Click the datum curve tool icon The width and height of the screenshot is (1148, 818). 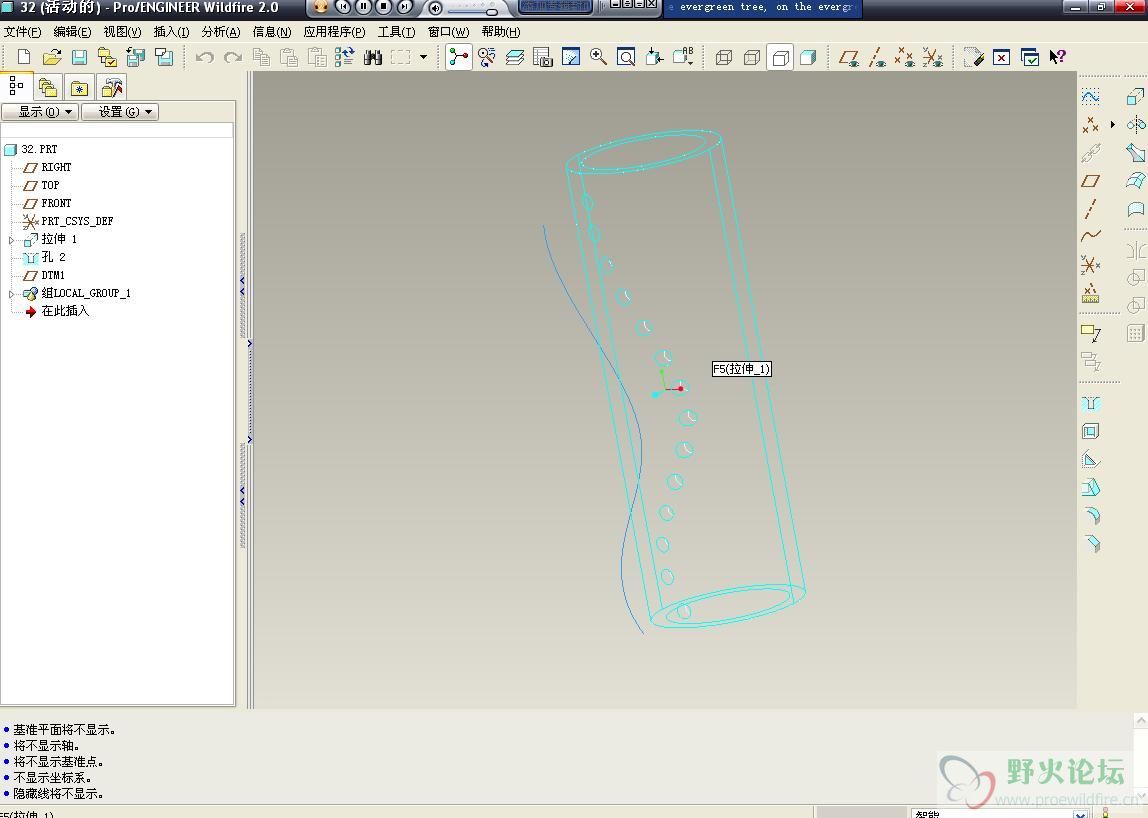(1091, 236)
